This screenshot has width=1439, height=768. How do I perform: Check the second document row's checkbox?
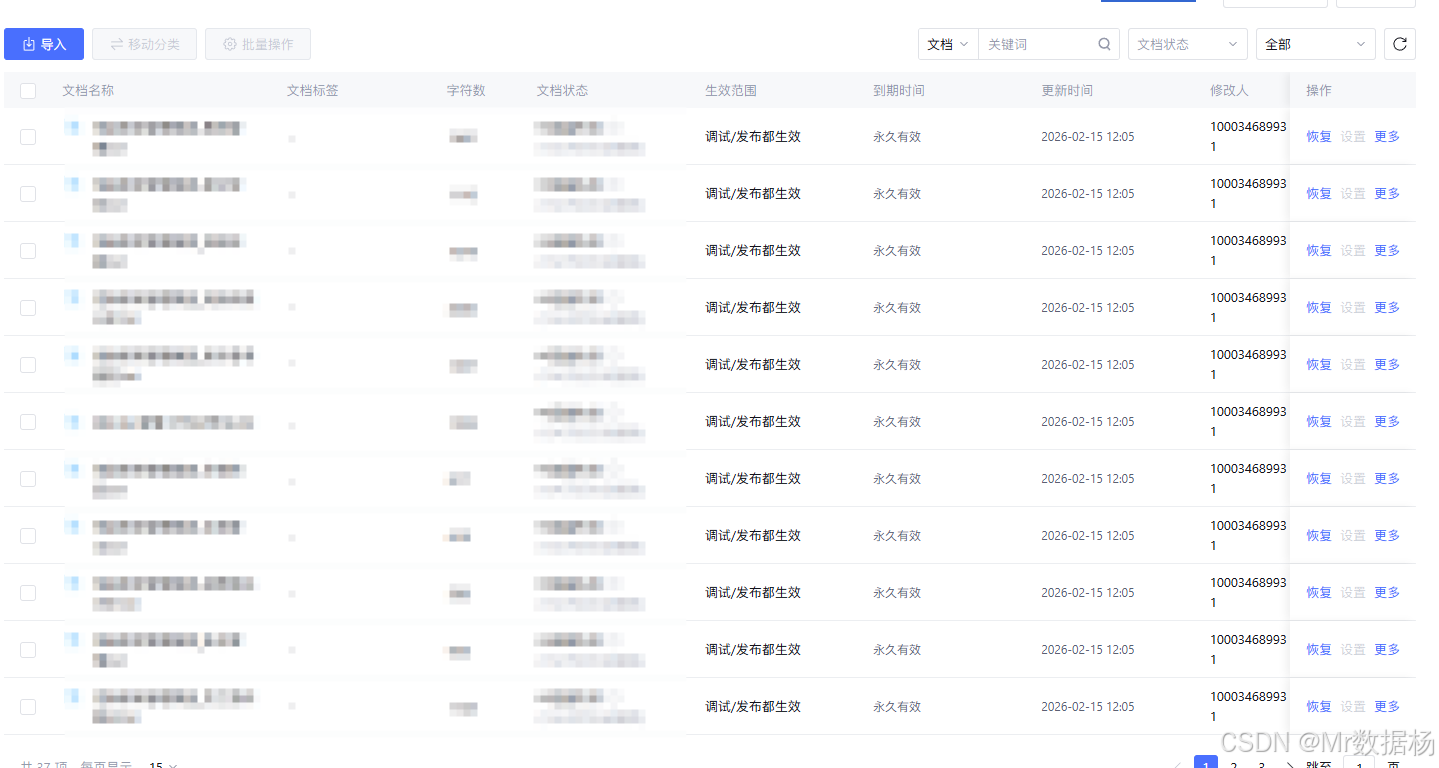click(x=28, y=194)
